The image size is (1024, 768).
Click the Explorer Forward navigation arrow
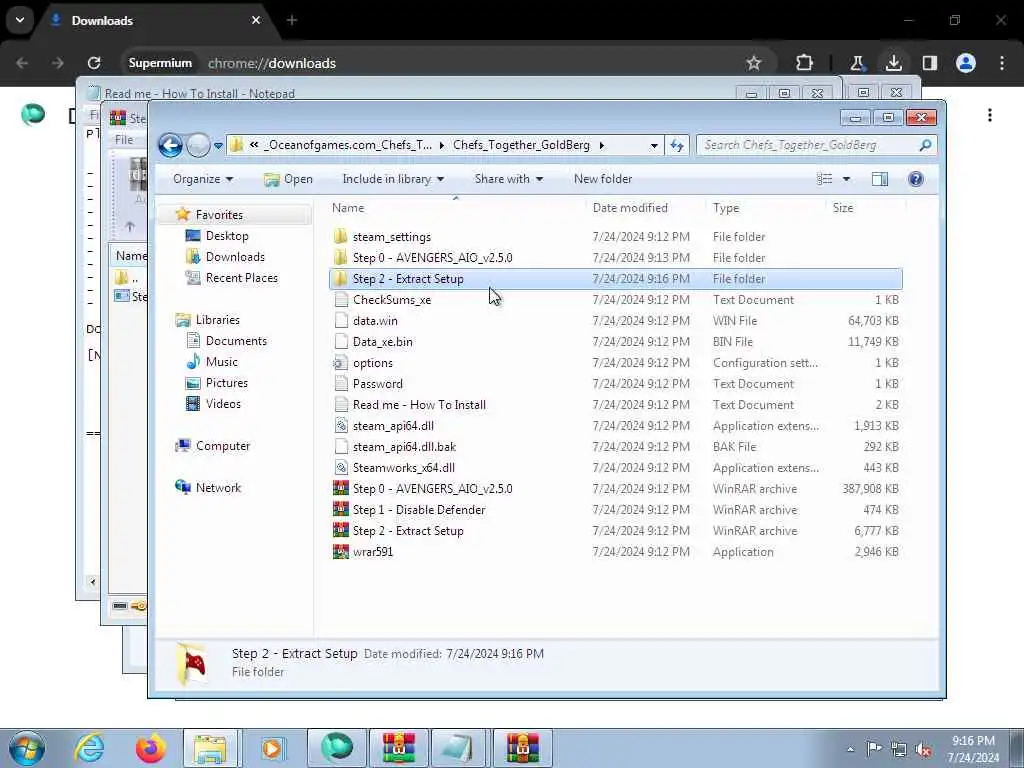[198, 145]
